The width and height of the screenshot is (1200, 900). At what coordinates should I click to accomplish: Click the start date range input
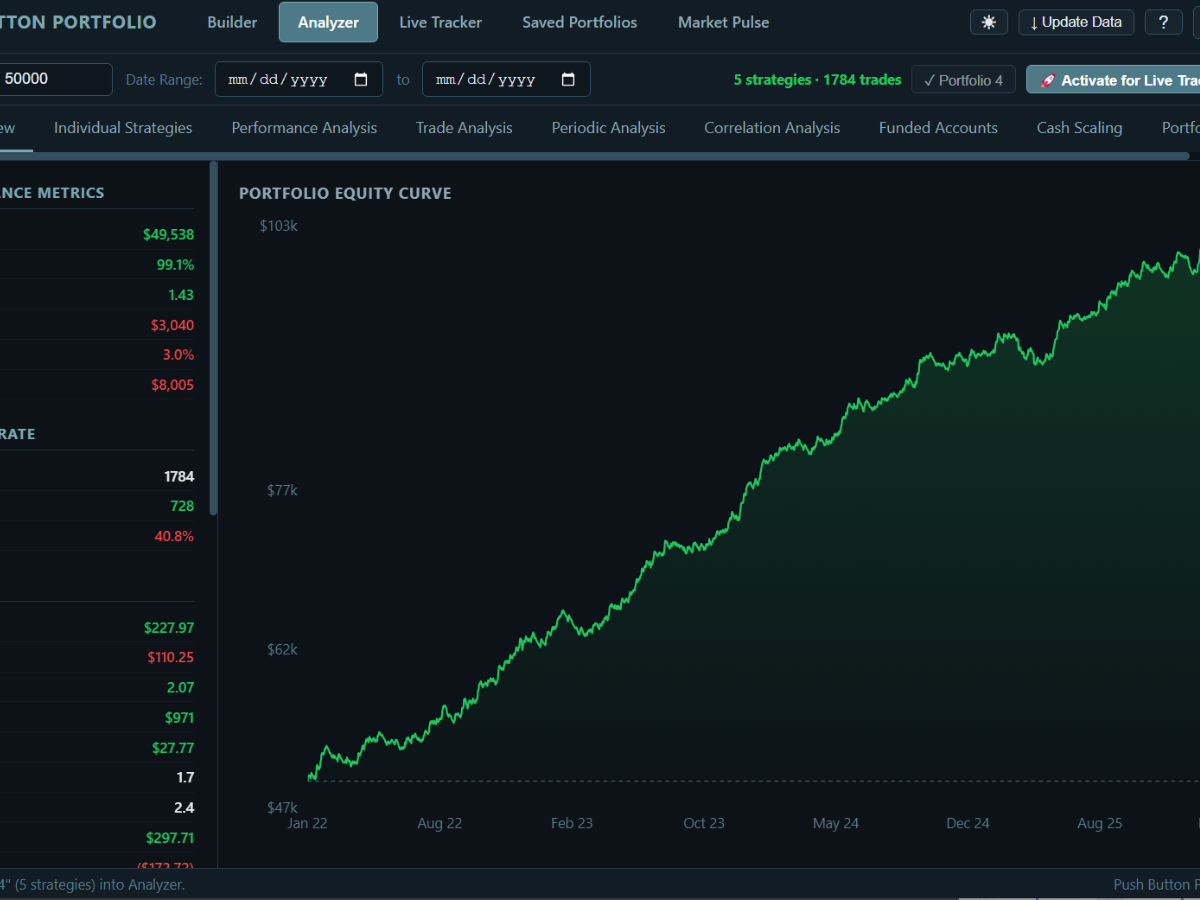click(299, 79)
